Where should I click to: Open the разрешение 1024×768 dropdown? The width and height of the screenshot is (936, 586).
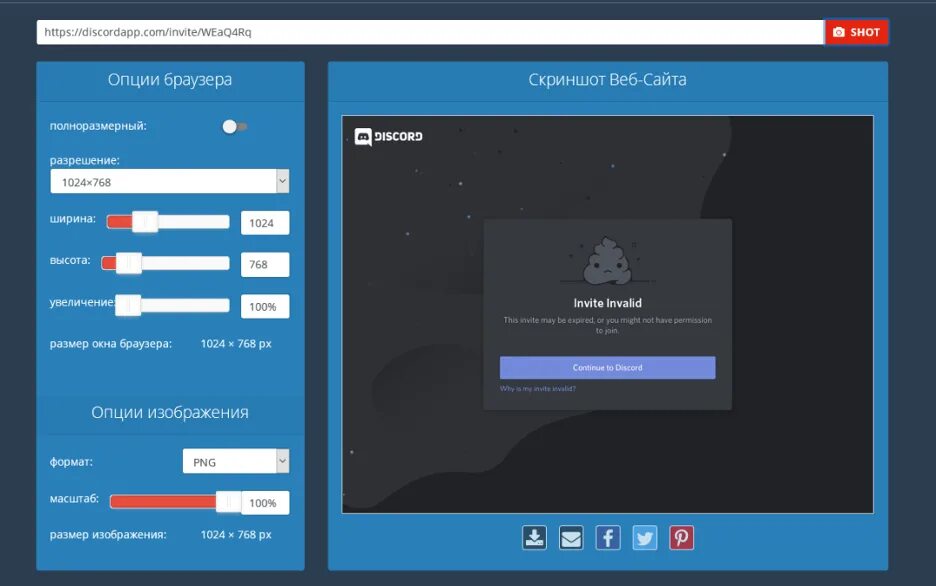click(x=170, y=181)
